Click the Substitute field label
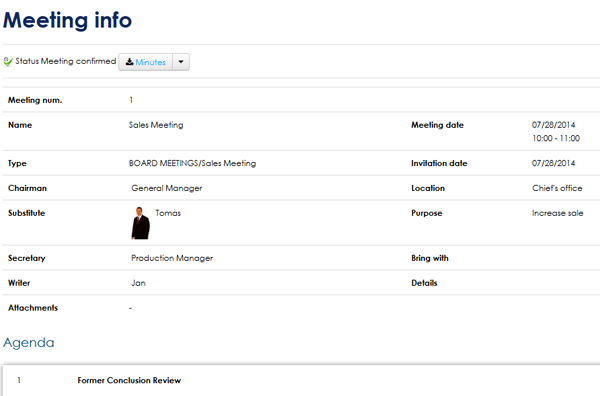Screen dimensions: 600x396 26,213
